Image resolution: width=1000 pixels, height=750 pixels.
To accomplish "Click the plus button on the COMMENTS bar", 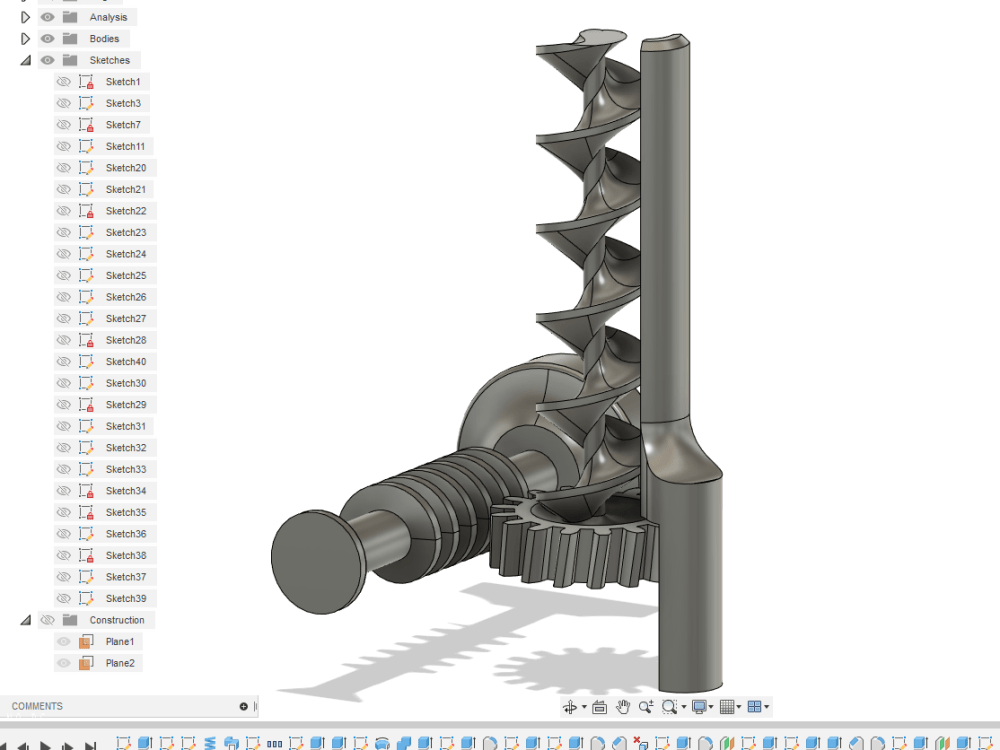I will click(243, 706).
